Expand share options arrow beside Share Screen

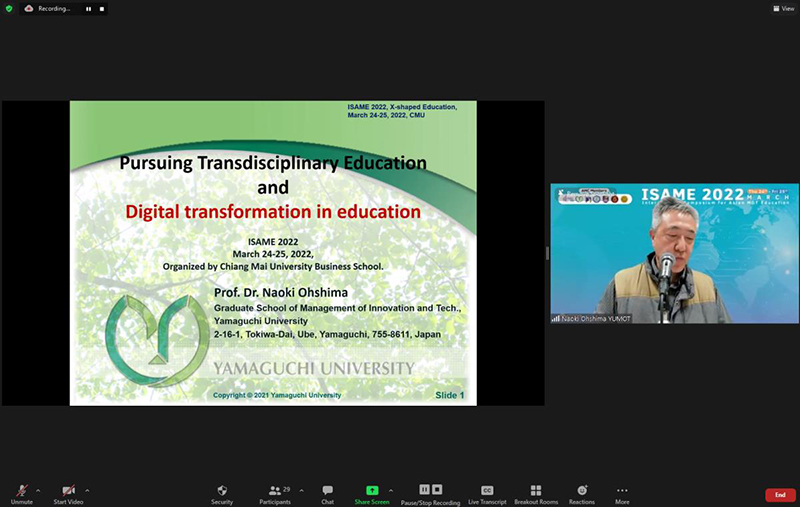coord(391,491)
